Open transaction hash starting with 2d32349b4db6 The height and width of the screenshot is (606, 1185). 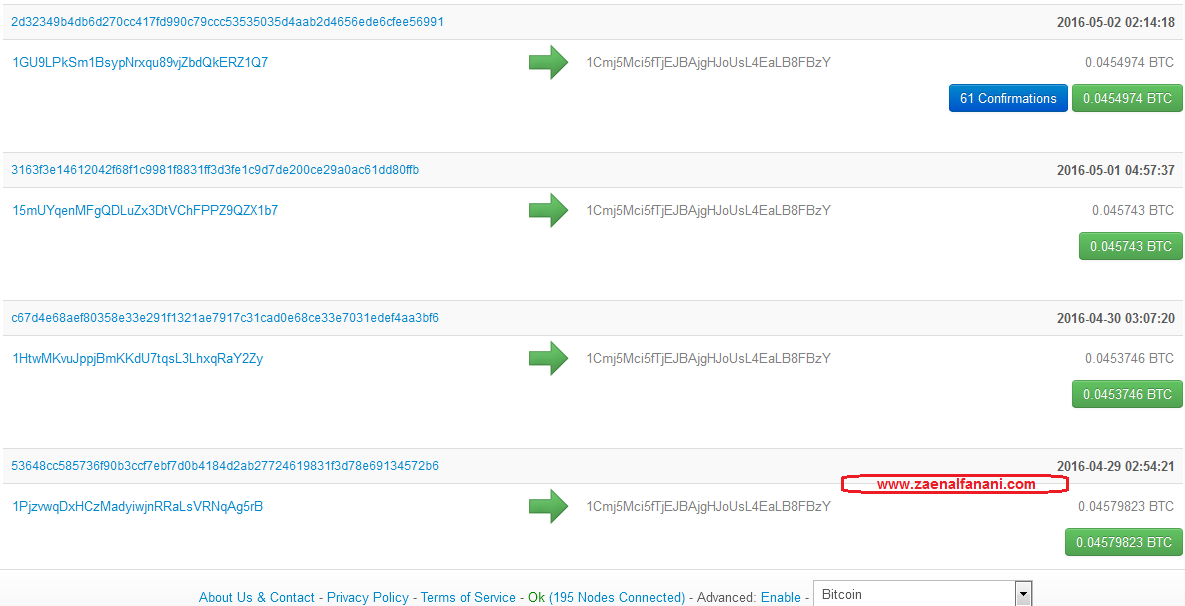[x=227, y=22]
